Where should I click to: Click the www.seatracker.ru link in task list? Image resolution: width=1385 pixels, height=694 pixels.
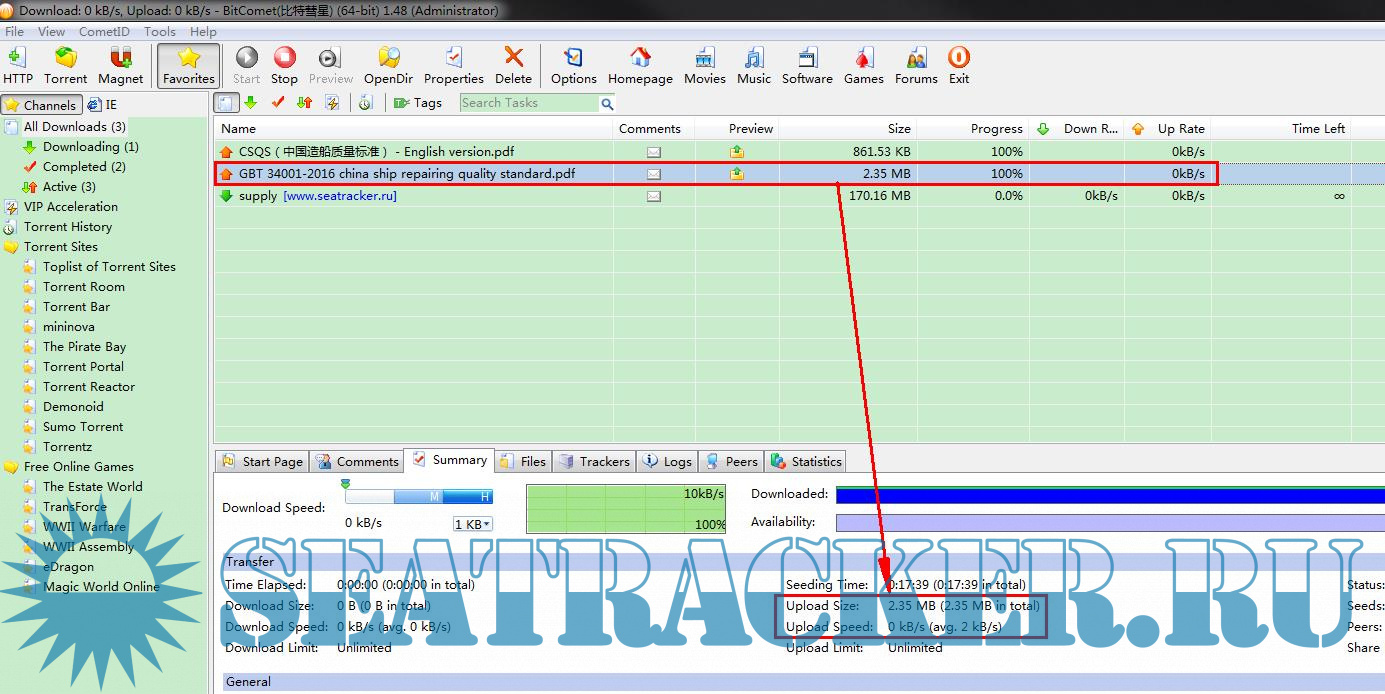[x=340, y=196]
